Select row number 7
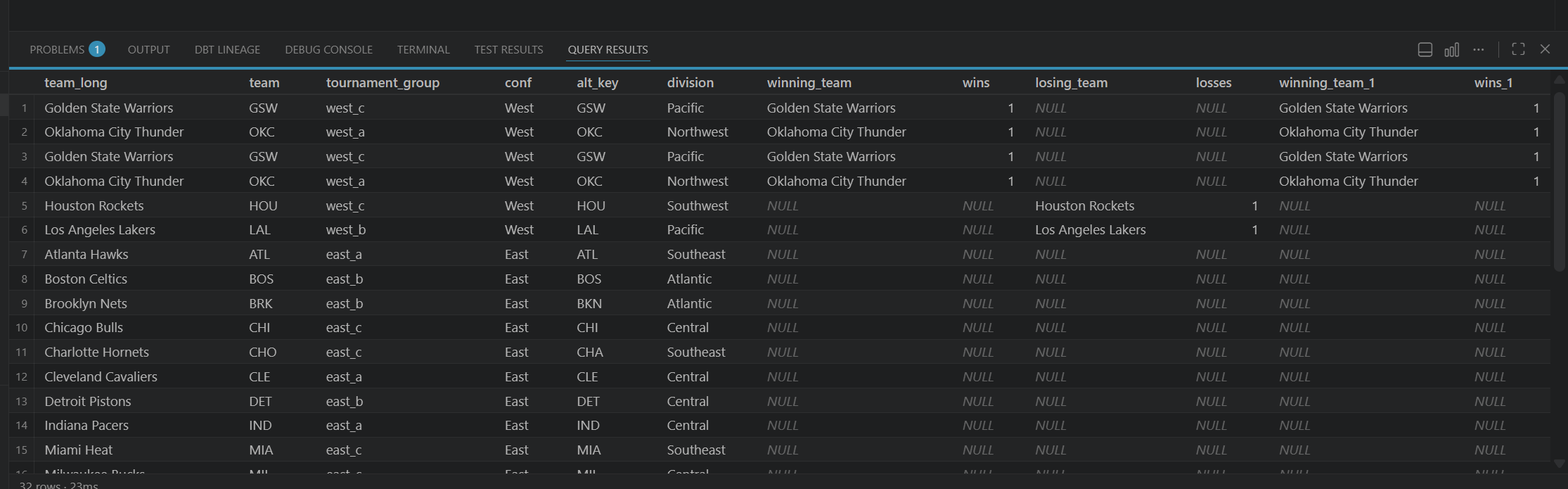Viewport: 1568px width, 489px height. 25,254
